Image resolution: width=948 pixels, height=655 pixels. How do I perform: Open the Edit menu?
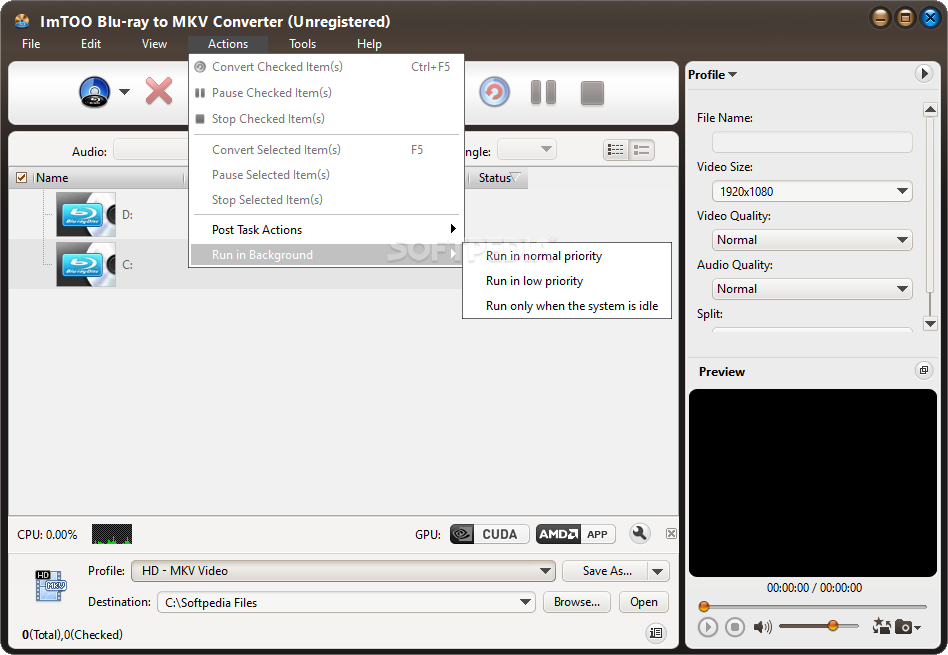tap(91, 44)
